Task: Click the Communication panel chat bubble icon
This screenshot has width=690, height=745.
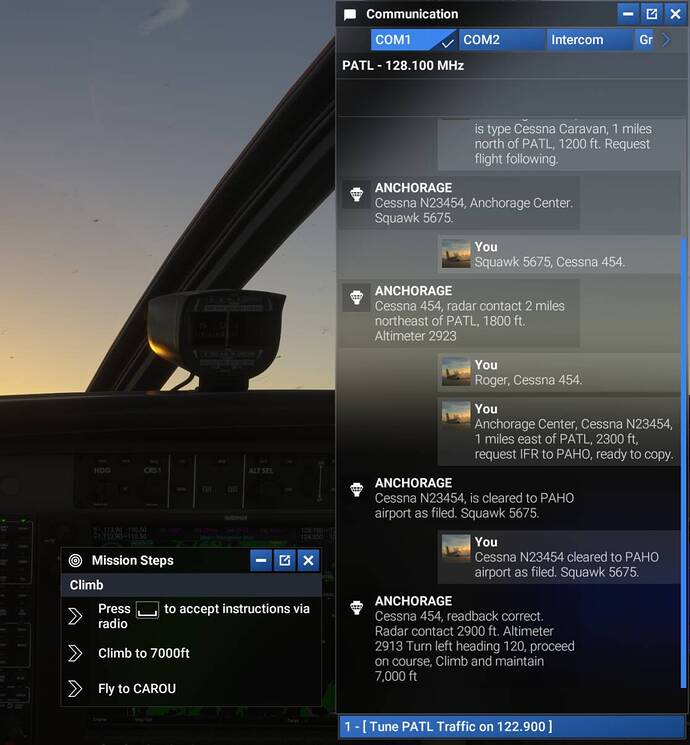Action: pos(350,14)
